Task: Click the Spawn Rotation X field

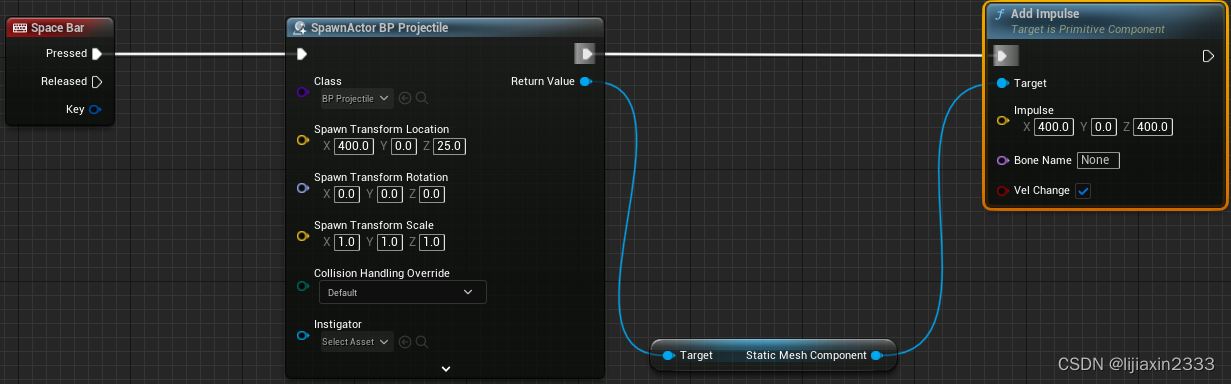Action: point(346,194)
